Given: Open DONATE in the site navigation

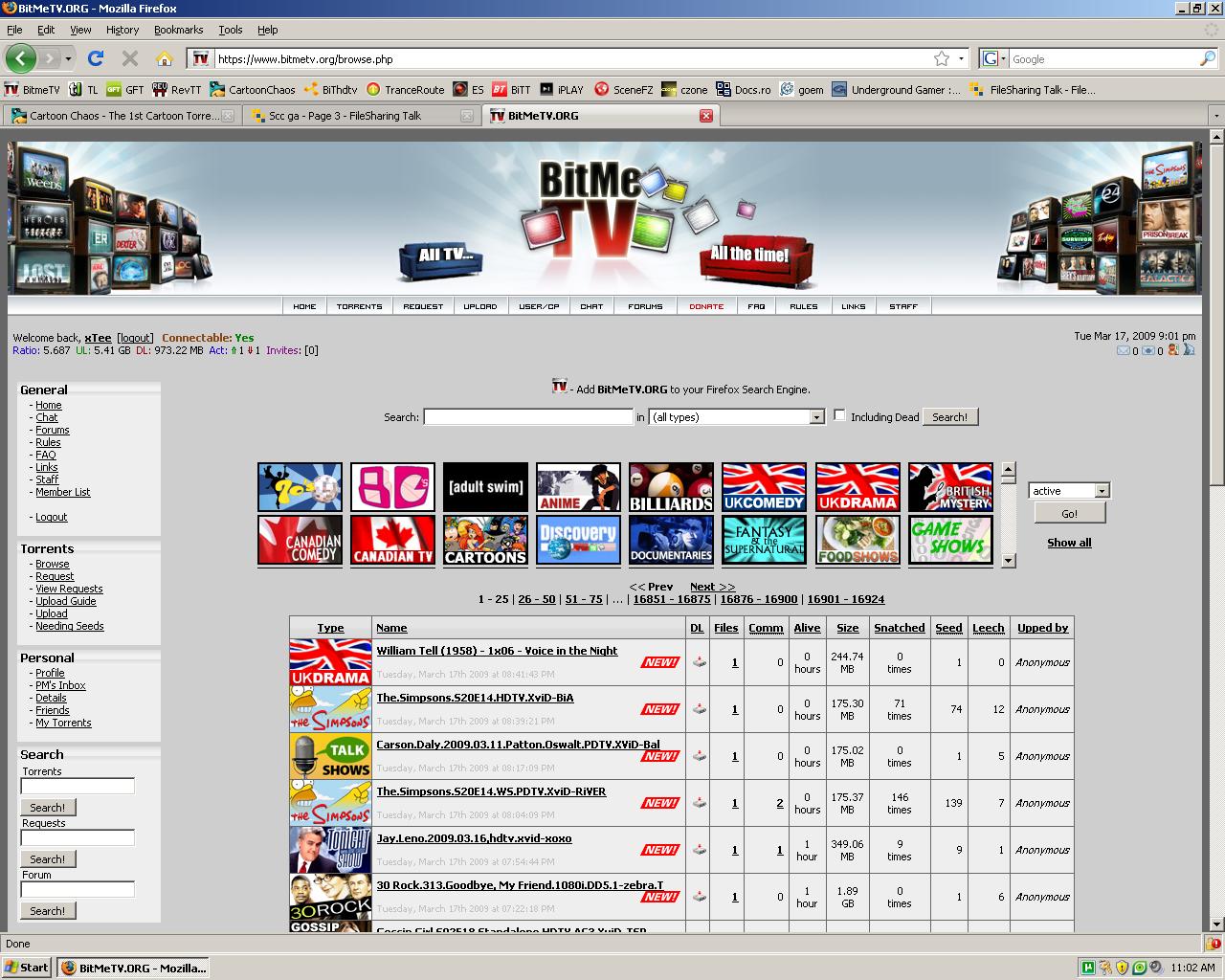Looking at the screenshot, I should tap(706, 306).
